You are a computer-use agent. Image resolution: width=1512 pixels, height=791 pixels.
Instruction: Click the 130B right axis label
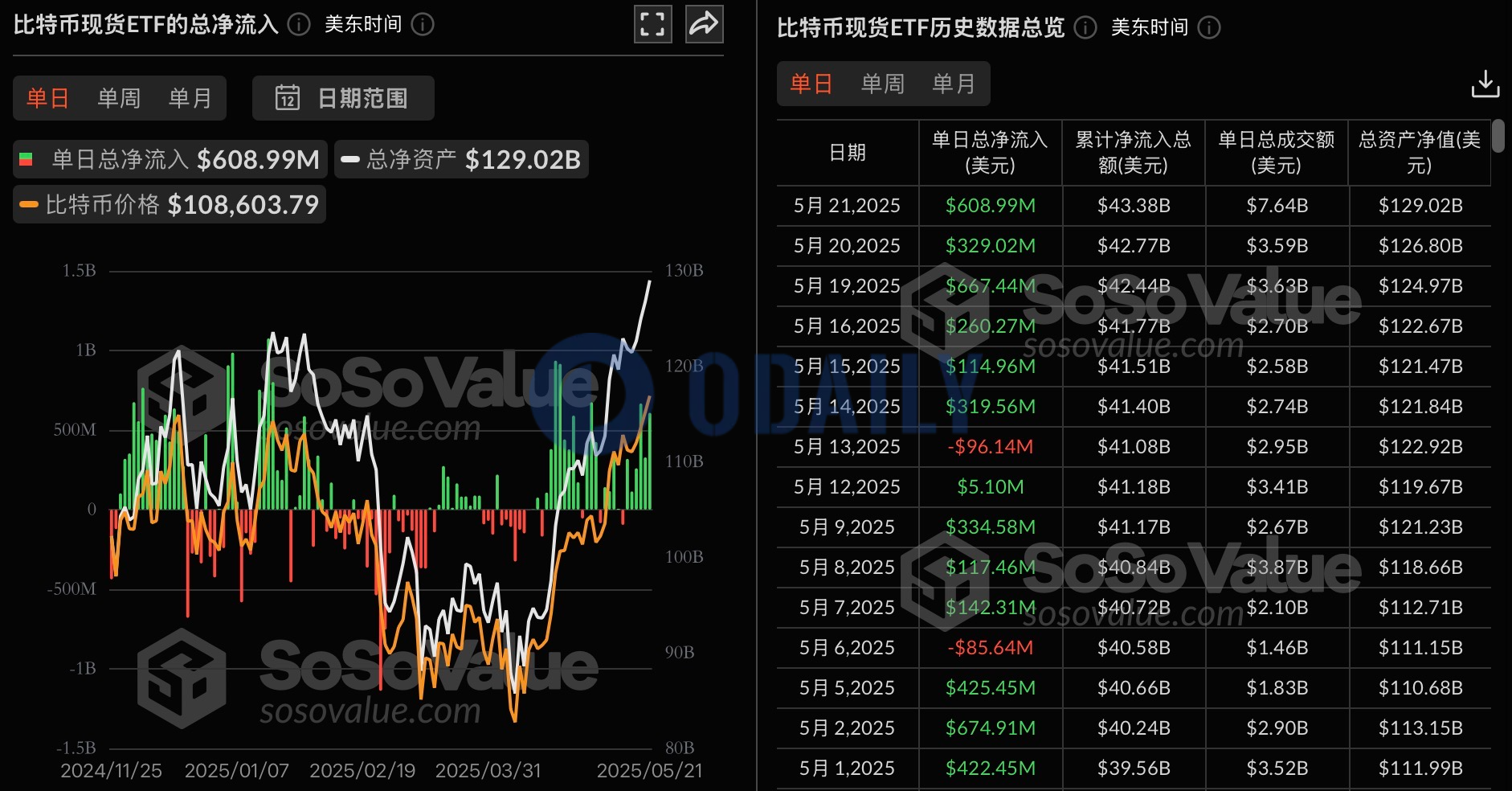[684, 271]
